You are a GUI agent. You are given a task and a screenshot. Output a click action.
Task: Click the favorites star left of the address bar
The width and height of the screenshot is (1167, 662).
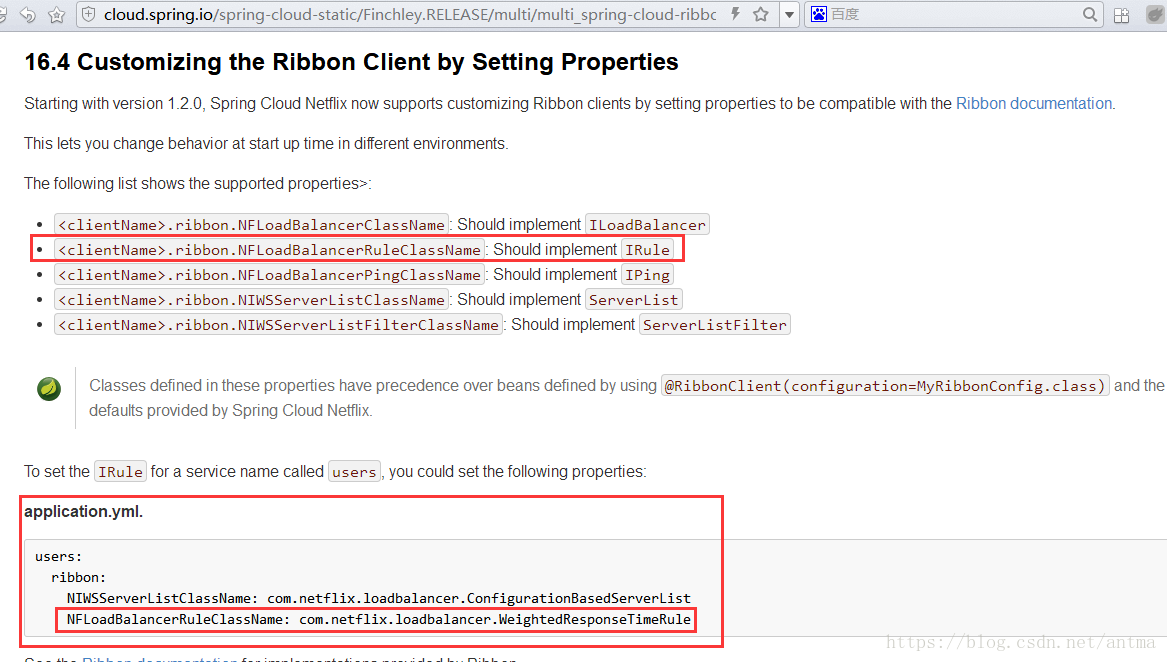[x=57, y=14]
